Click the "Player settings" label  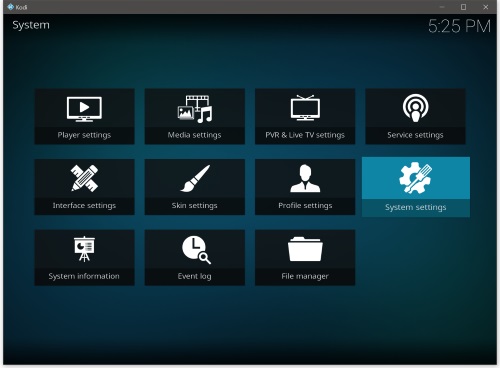point(84,135)
